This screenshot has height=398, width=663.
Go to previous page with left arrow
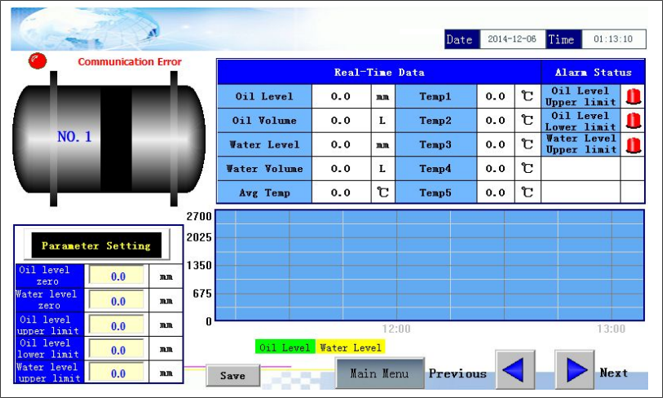515,370
